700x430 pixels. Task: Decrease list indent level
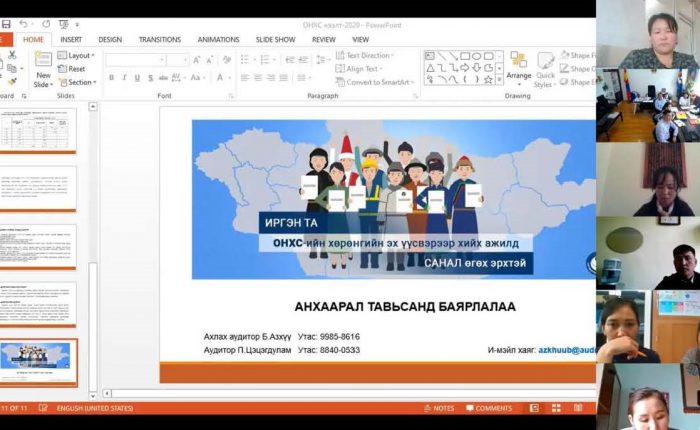[x=290, y=59]
